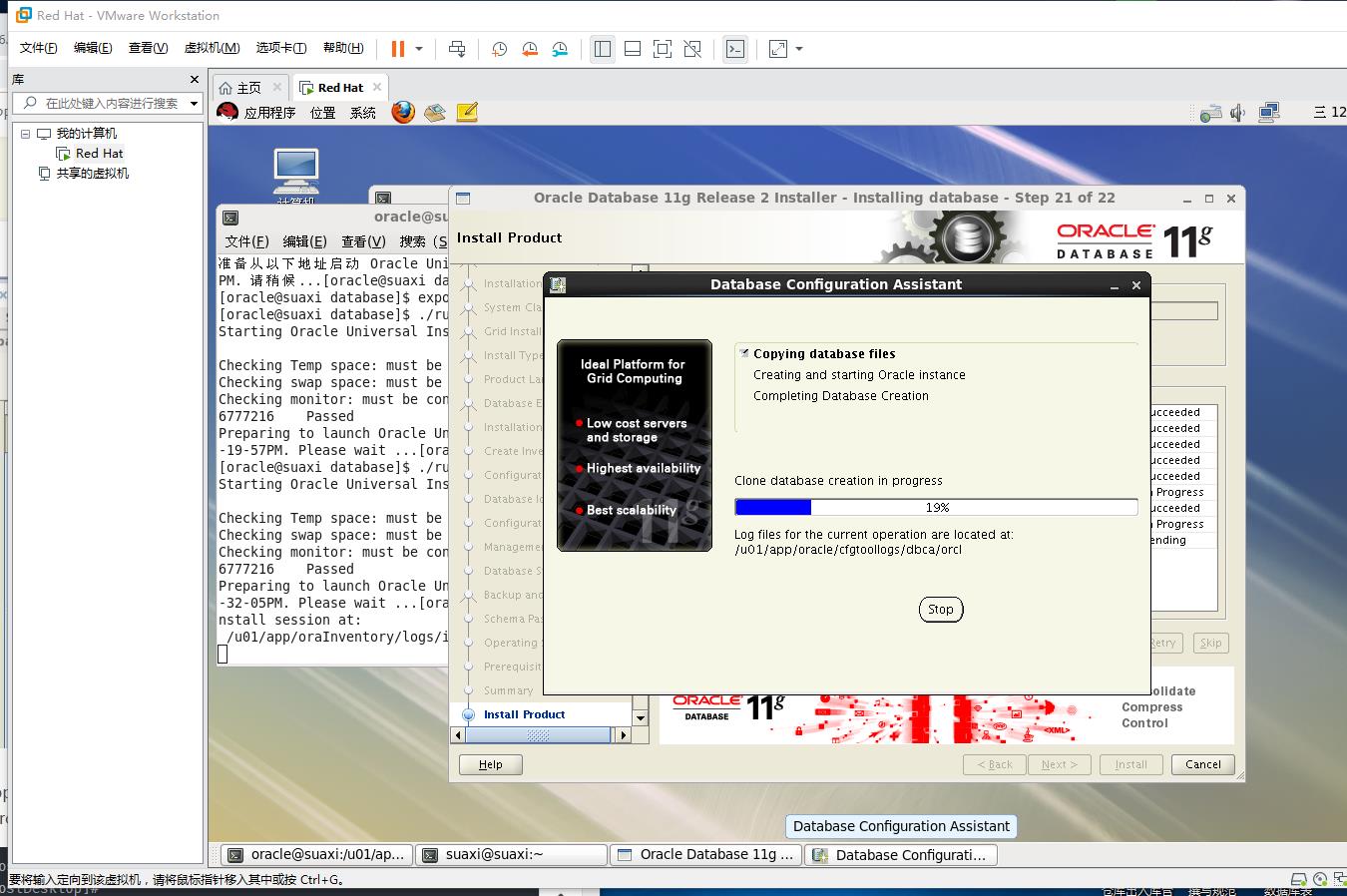Click the terminal window menu icon in its title bar
Screen dimensions: 1347x896
point(230,218)
